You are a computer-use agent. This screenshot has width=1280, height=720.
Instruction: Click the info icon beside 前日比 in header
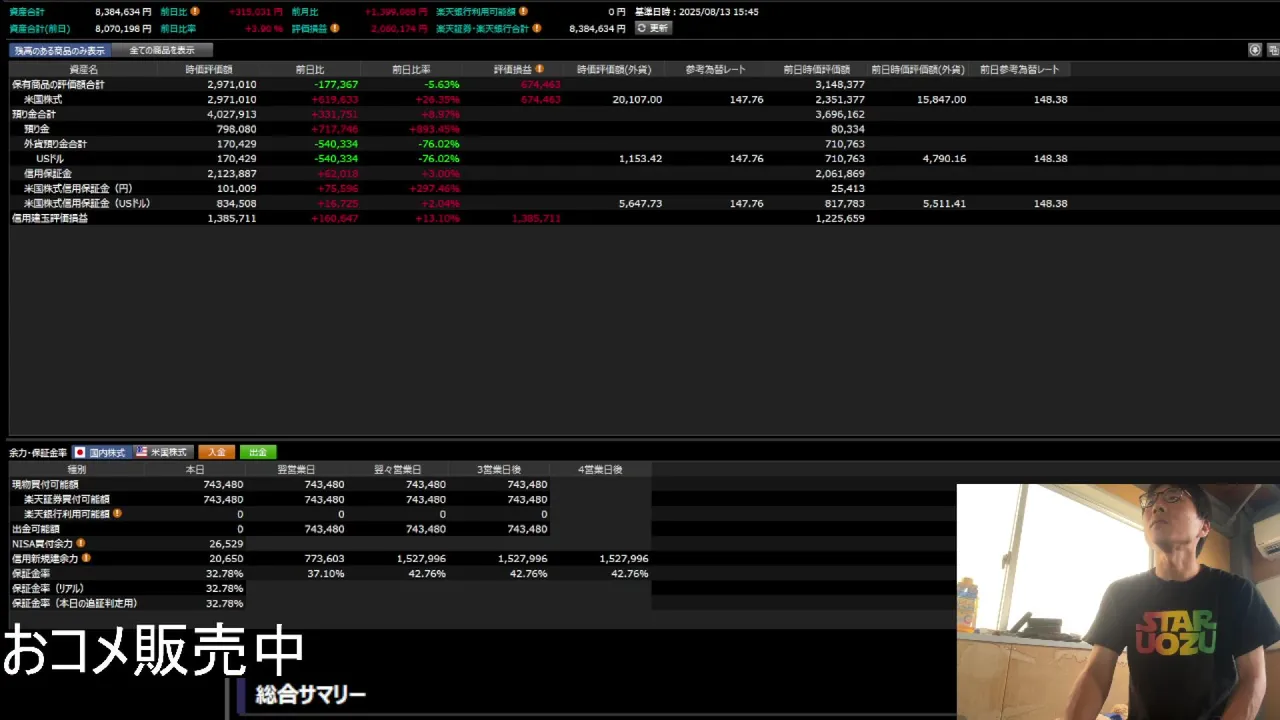[195, 11]
